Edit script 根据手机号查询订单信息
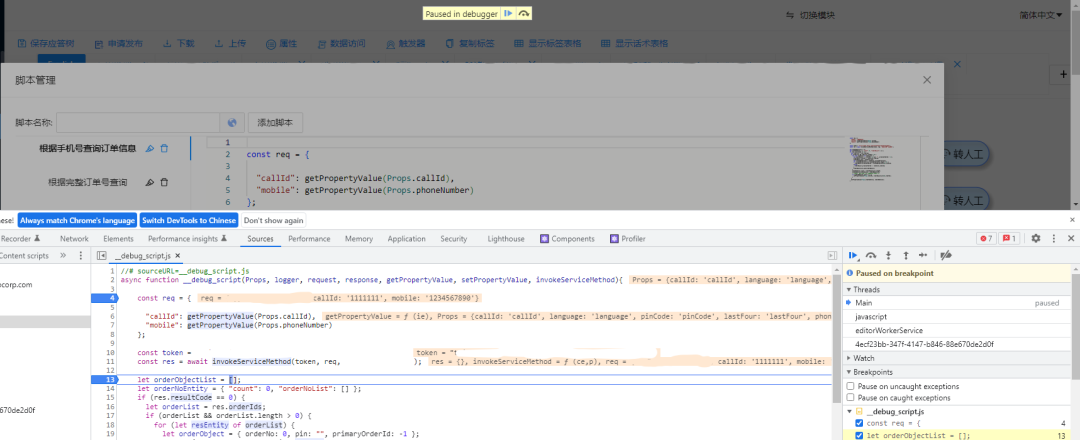This screenshot has width=1080, height=440. tap(149, 148)
